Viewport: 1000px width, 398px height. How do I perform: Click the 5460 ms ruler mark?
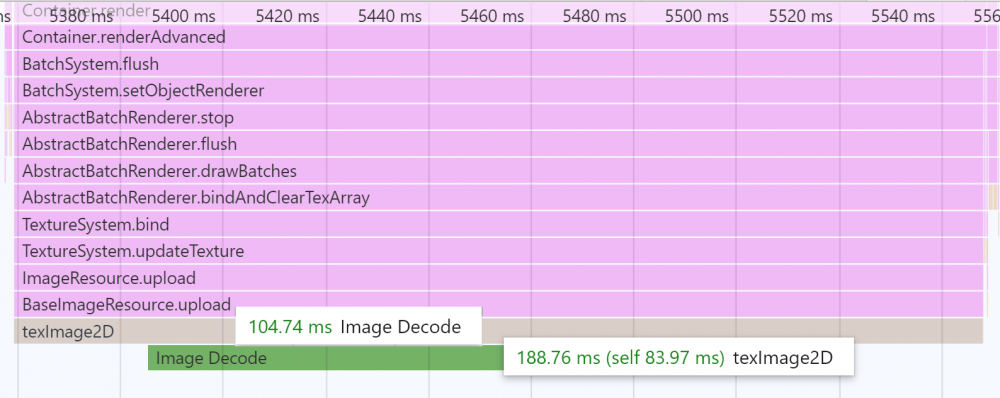(492, 16)
